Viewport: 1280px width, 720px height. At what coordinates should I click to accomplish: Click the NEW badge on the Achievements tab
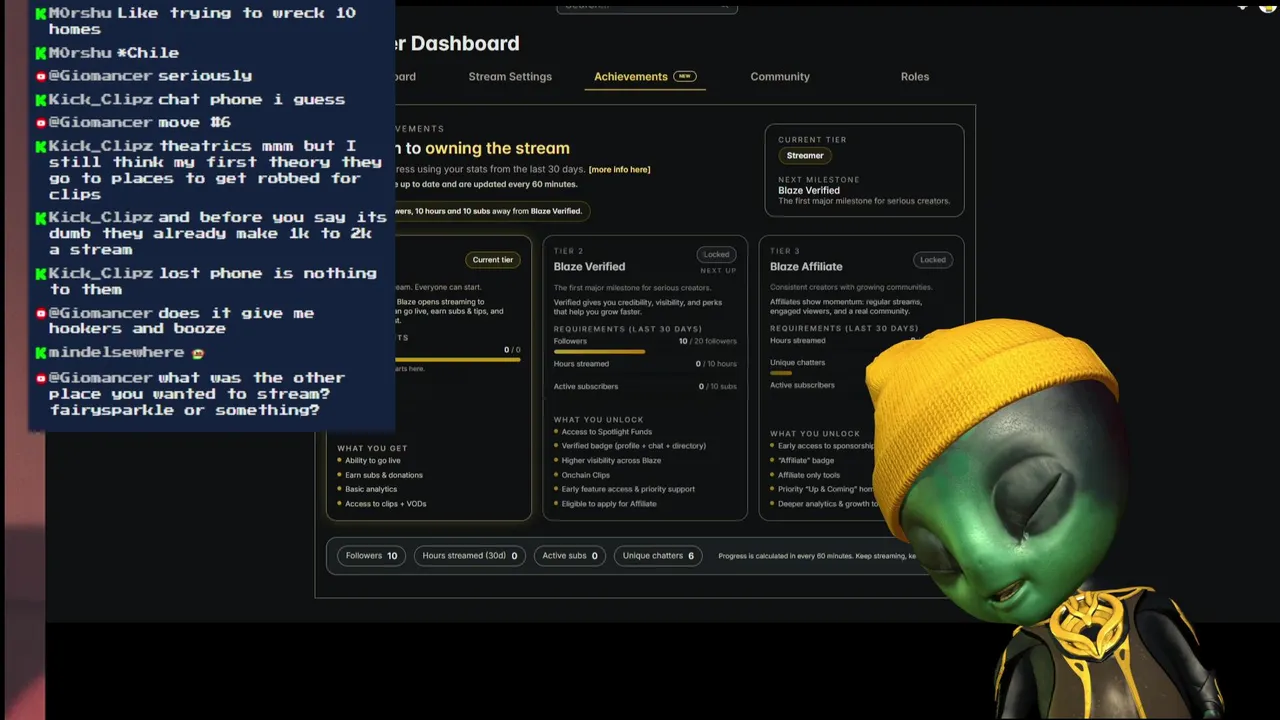685,76
